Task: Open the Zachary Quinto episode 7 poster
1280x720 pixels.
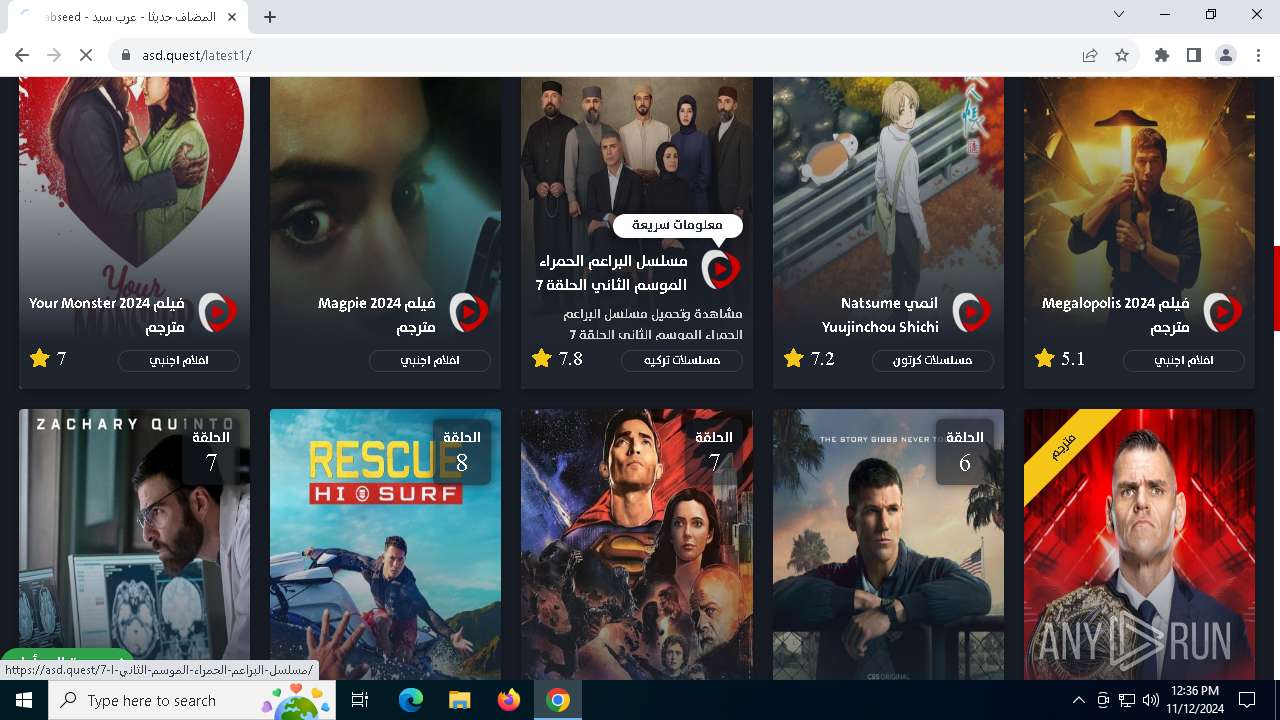Action: tap(134, 544)
